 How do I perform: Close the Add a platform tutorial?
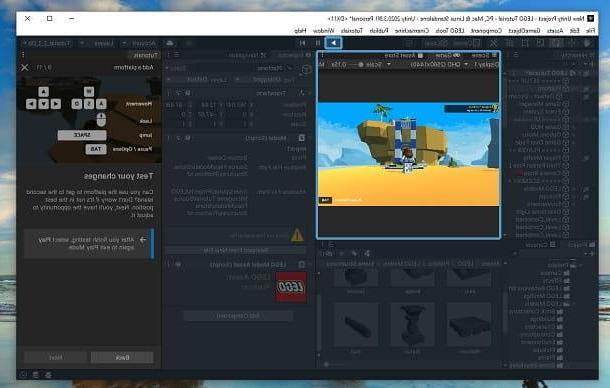(x=25, y=67)
